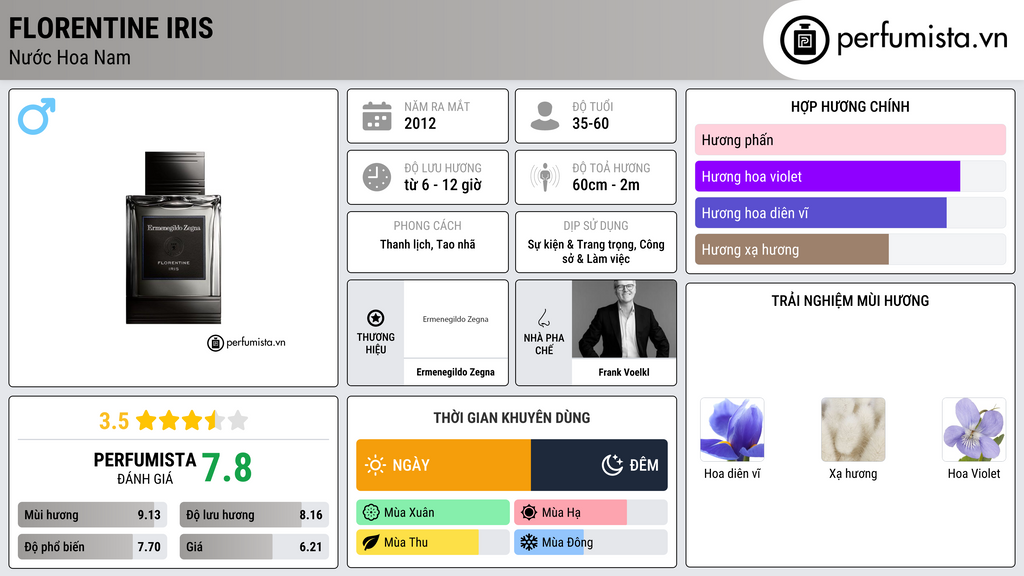Click the moon icon in the Đêm bar
Viewport: 1024px width, 576px height.
tap(612, 465)
